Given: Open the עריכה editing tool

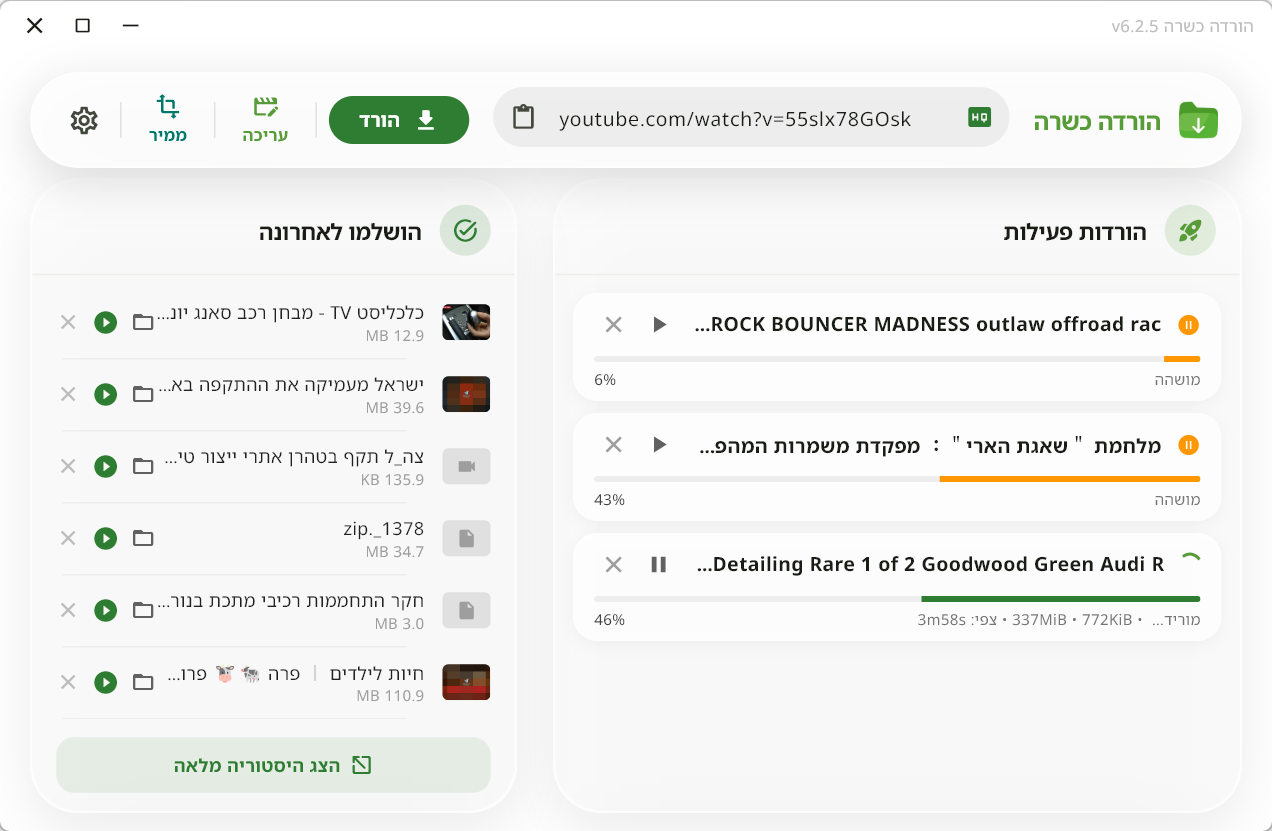Looking at the screenshot, I should pos(265,119).
